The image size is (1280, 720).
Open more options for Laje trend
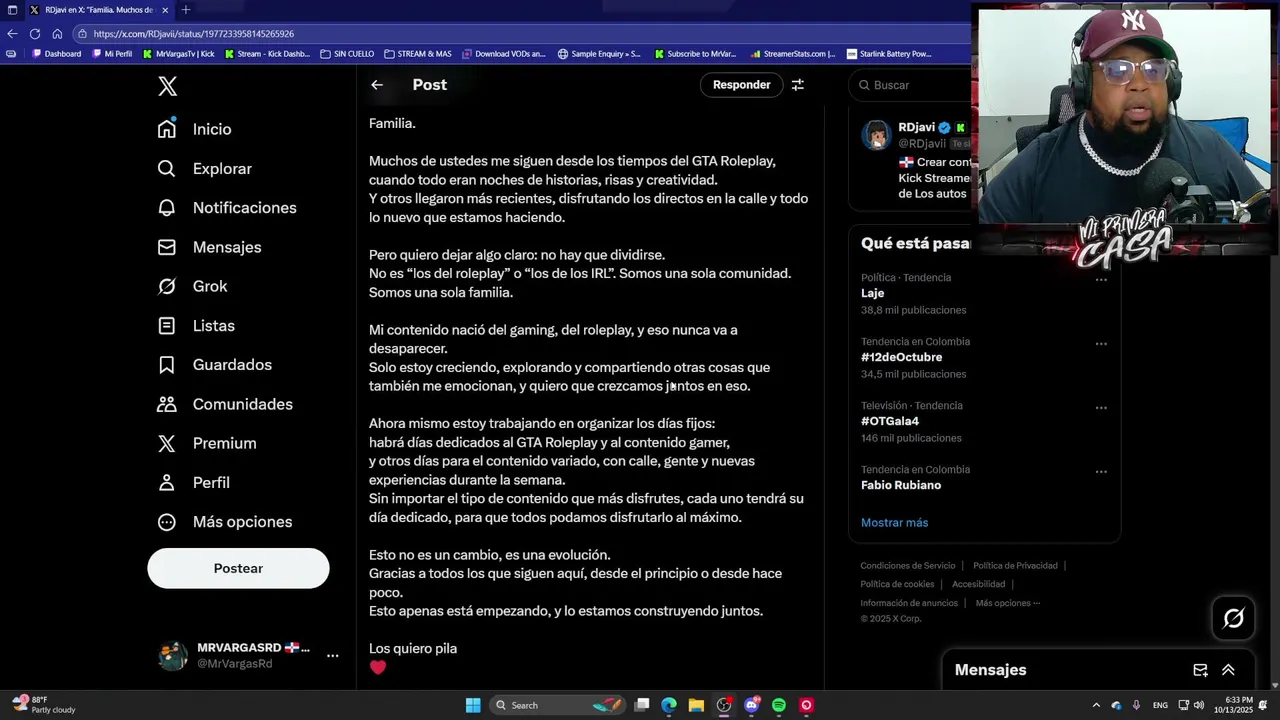pos(1101,280)
